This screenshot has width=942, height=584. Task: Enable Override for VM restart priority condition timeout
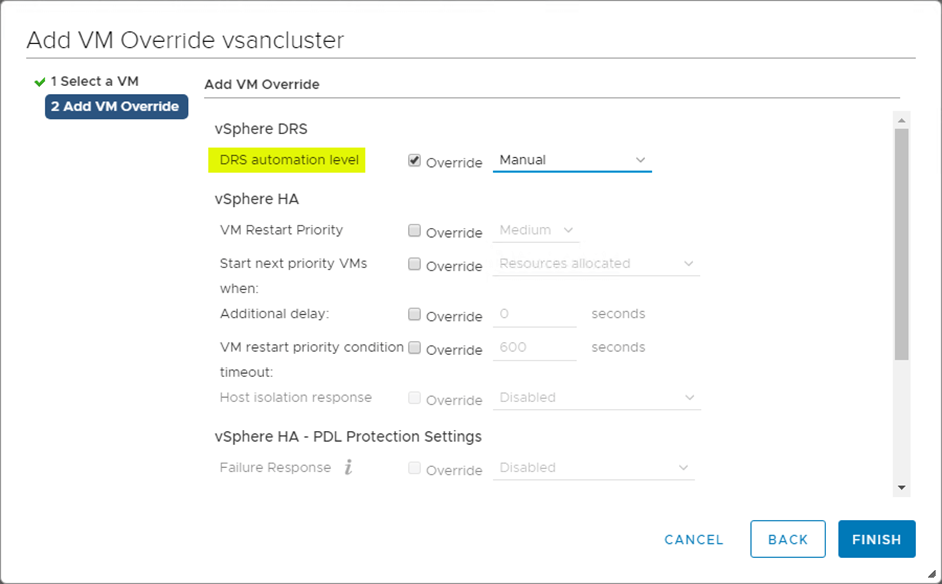pos(415,349)
